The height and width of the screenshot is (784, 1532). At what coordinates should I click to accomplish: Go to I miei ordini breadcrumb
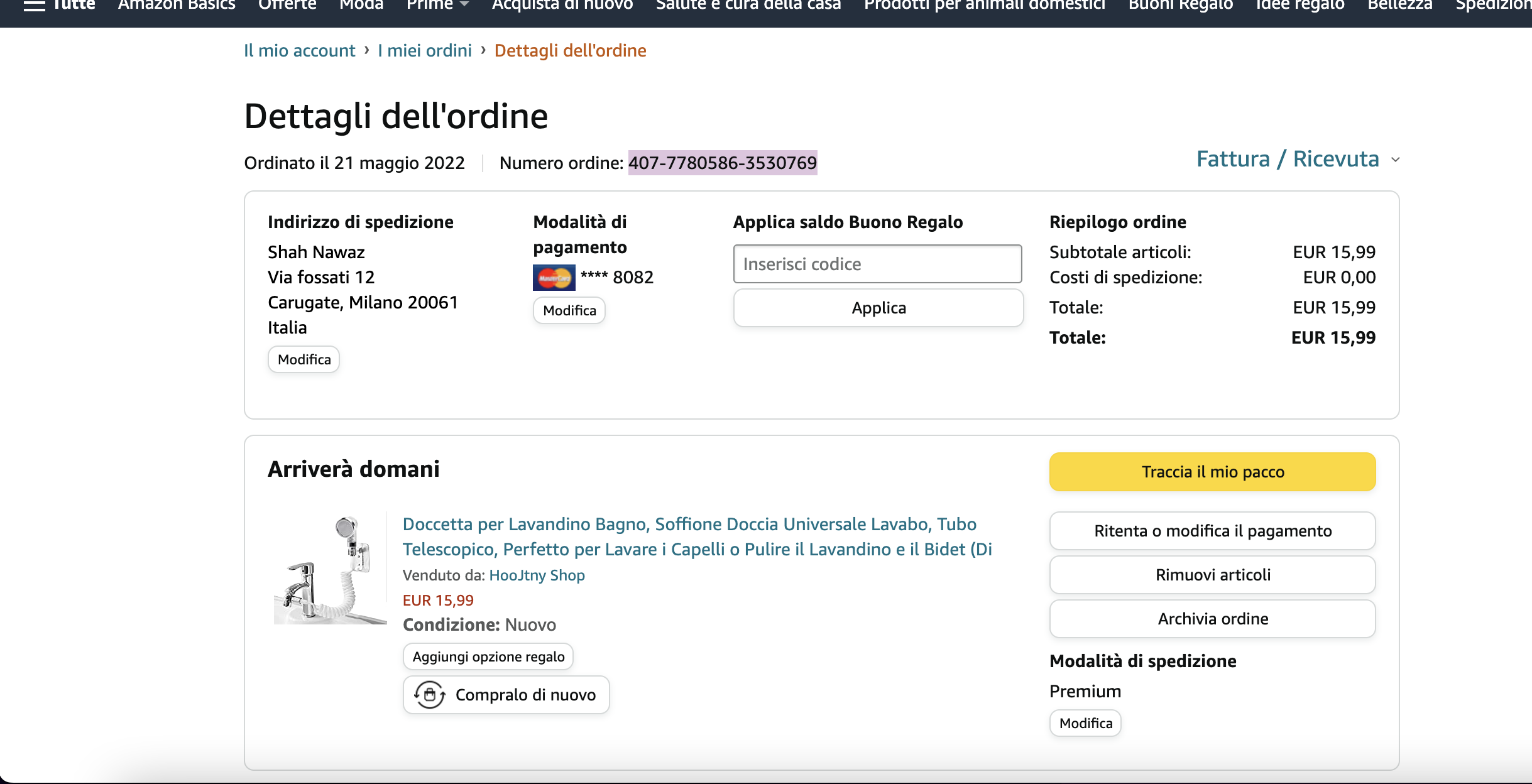click(x=425, y=50)
